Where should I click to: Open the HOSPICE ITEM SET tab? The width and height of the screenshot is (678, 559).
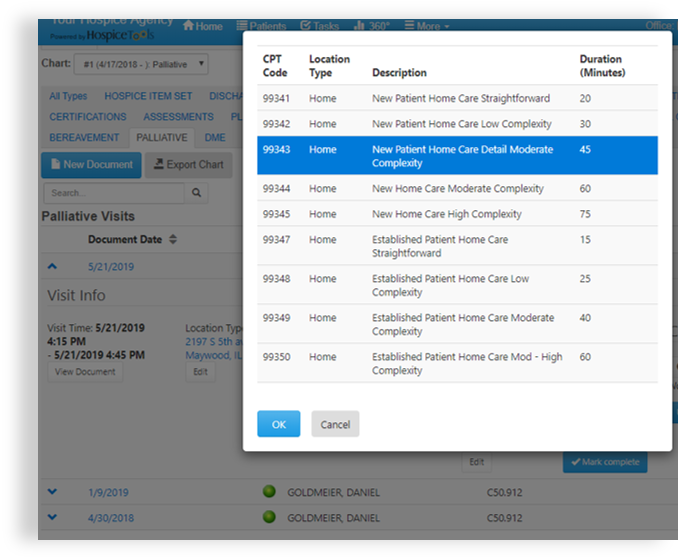(148, 97)
